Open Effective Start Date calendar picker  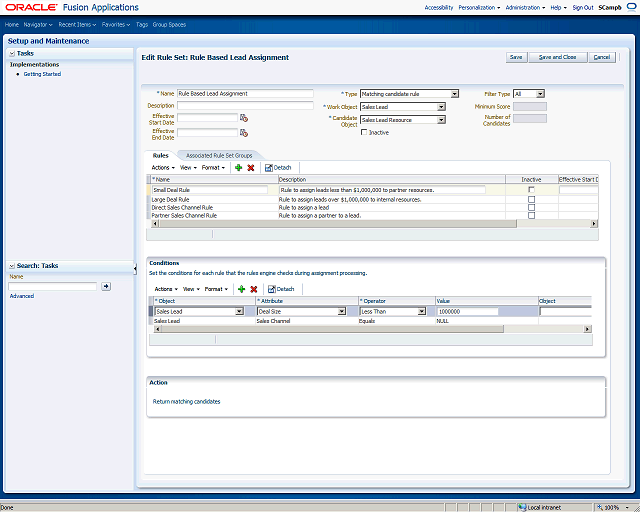(x=244, y=118)
